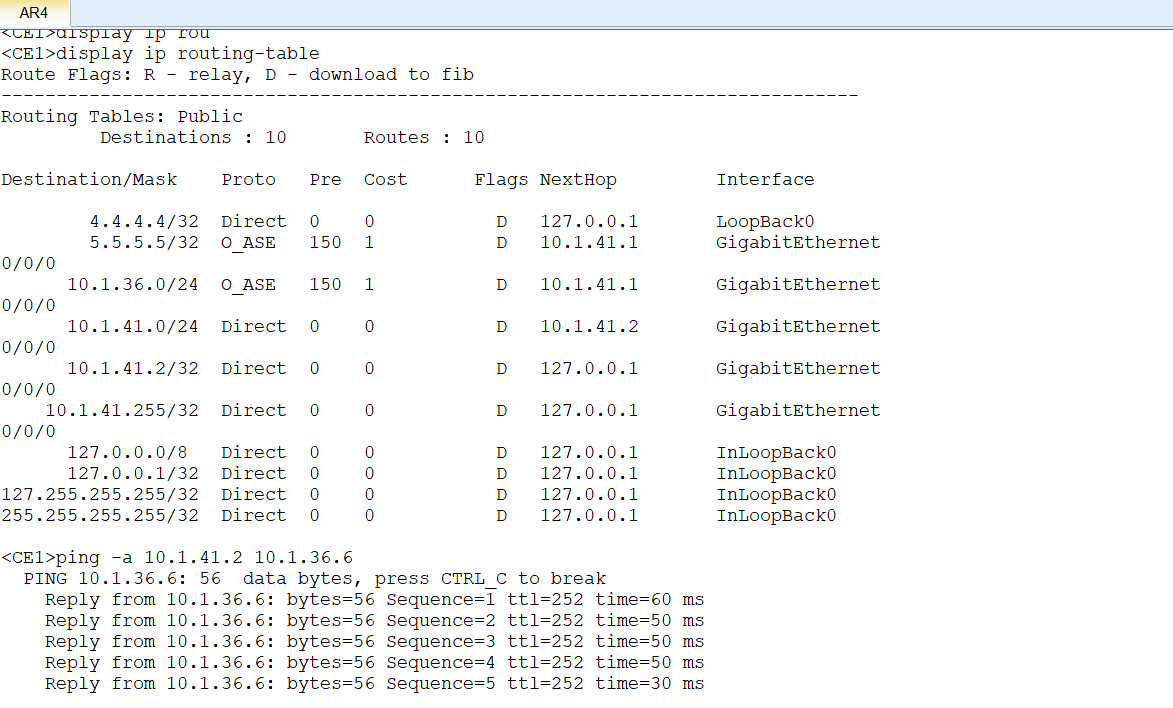Click the NextHop column header
This screenshot has height=708, width=1173.
578,180
